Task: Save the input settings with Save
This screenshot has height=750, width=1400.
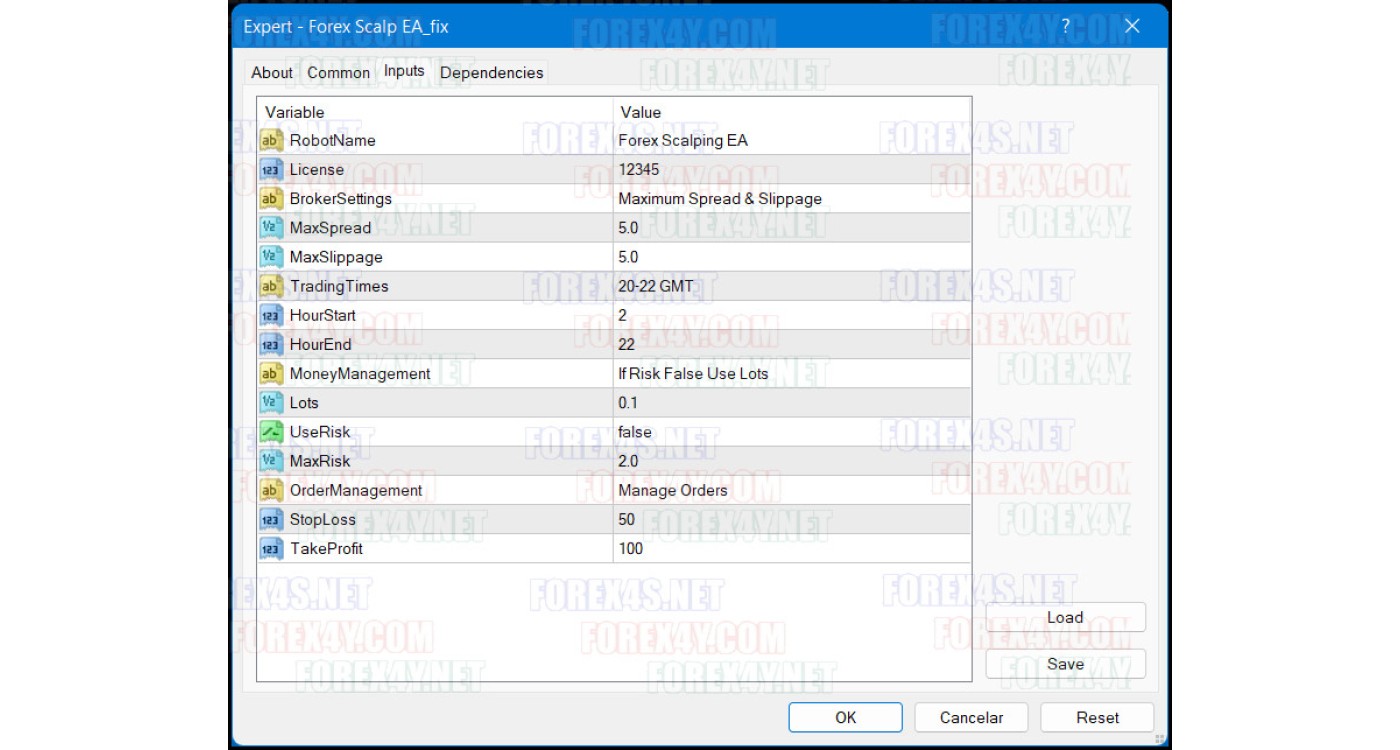Action: pyautogui.click(x=1065, y=664)
